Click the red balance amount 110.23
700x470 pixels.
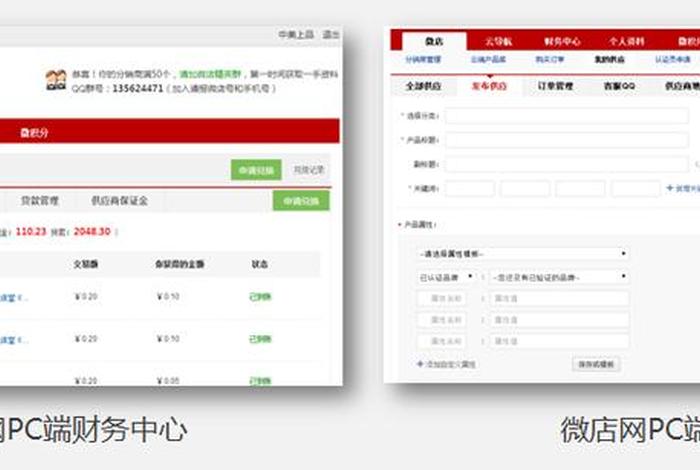click(31, 231)
